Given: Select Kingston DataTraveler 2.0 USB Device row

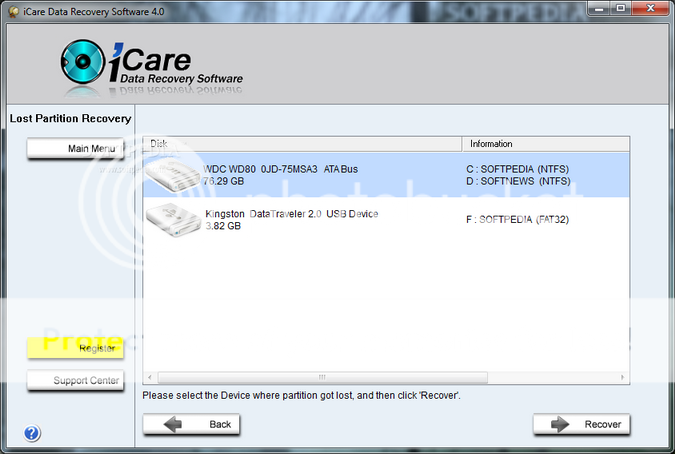Looking at the screenshot, I should 386,219.
